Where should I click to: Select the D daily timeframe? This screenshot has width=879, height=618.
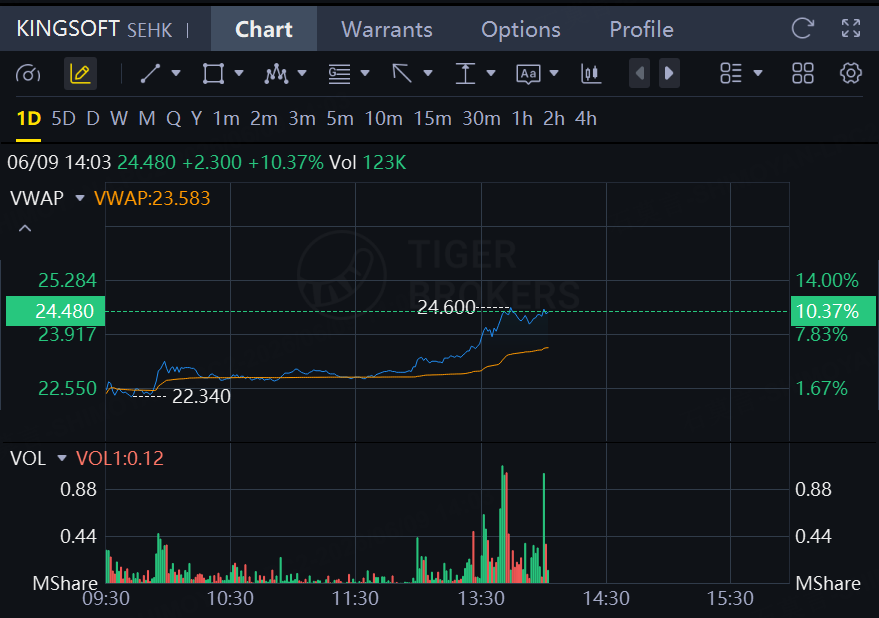[93, 119]
